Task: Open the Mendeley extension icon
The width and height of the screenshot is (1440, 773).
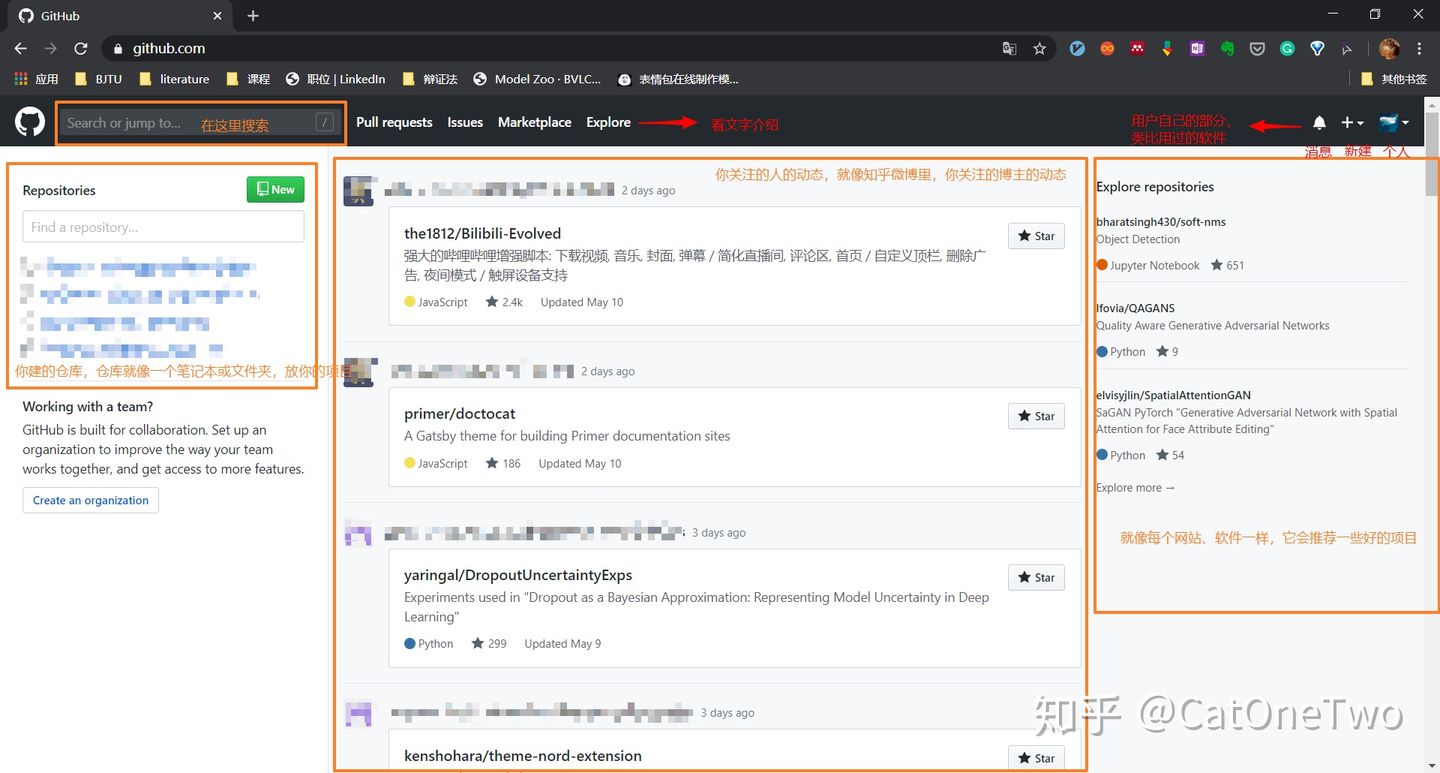Action: (1137, 48)
